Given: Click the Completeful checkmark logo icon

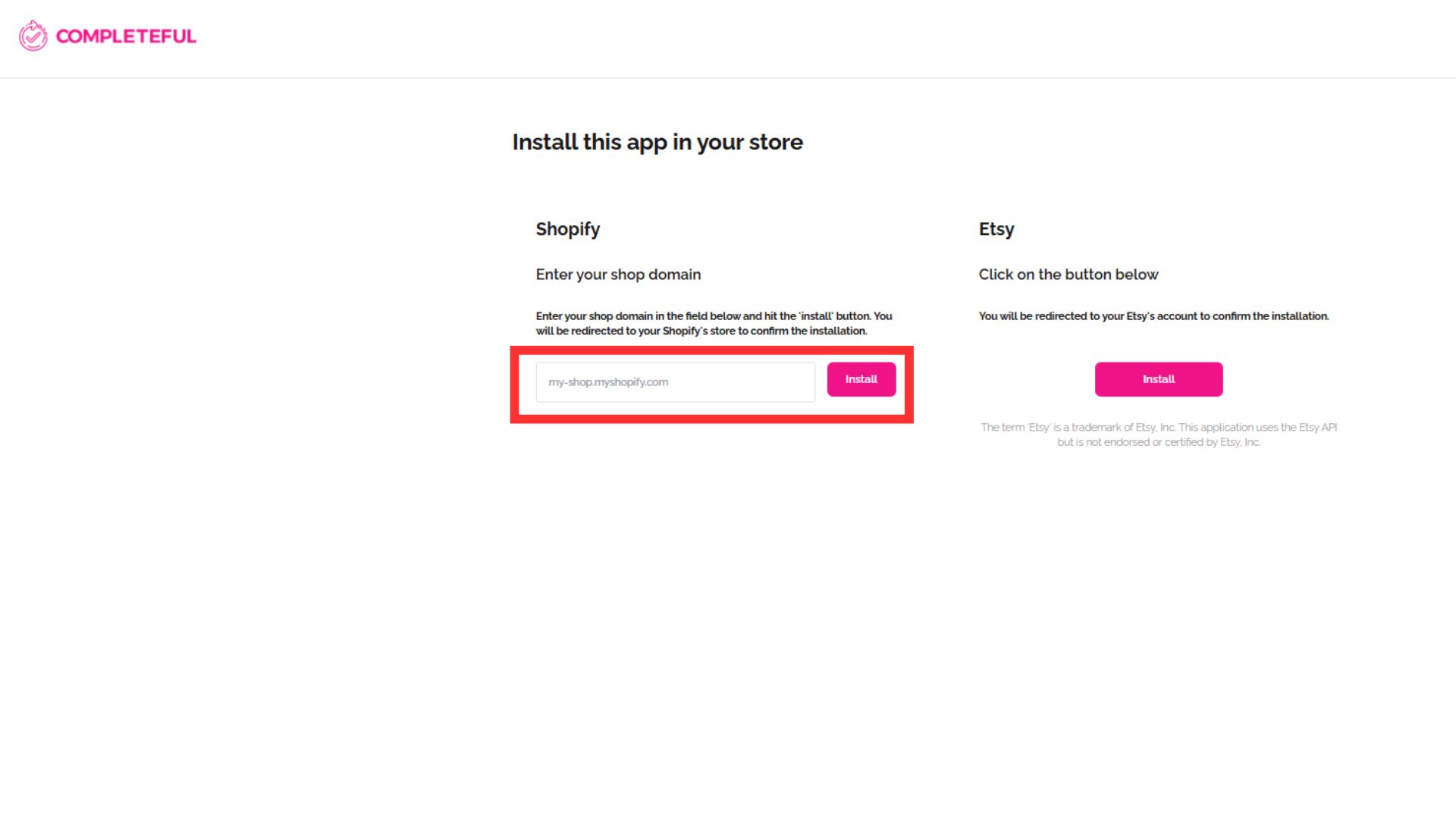Looking at the screenshot, I should [33, 36].
